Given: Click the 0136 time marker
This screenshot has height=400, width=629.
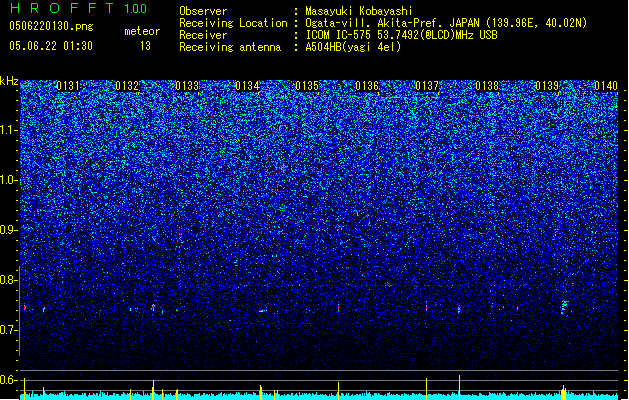Looking at the screenshot, I should click(367, 86).
